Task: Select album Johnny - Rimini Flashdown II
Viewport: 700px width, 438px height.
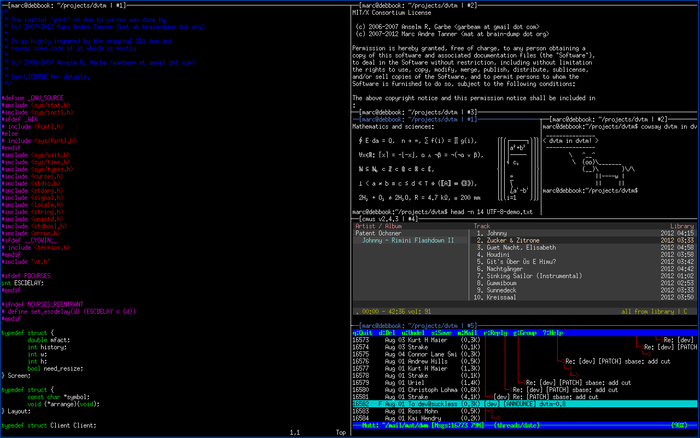Action: (411, 241)
